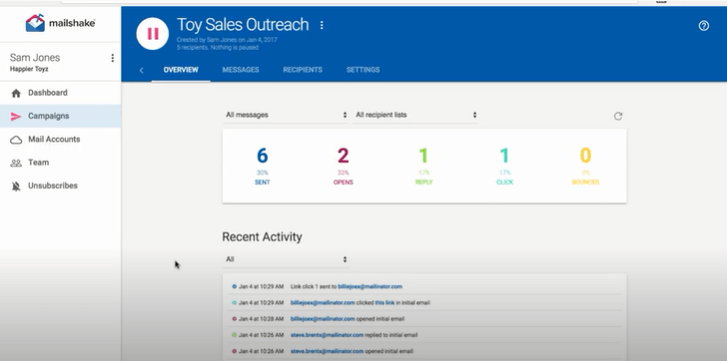Click the 'this link' hyperlink in activity
This screenshot has width=727, height=361.
pos(385,303)
